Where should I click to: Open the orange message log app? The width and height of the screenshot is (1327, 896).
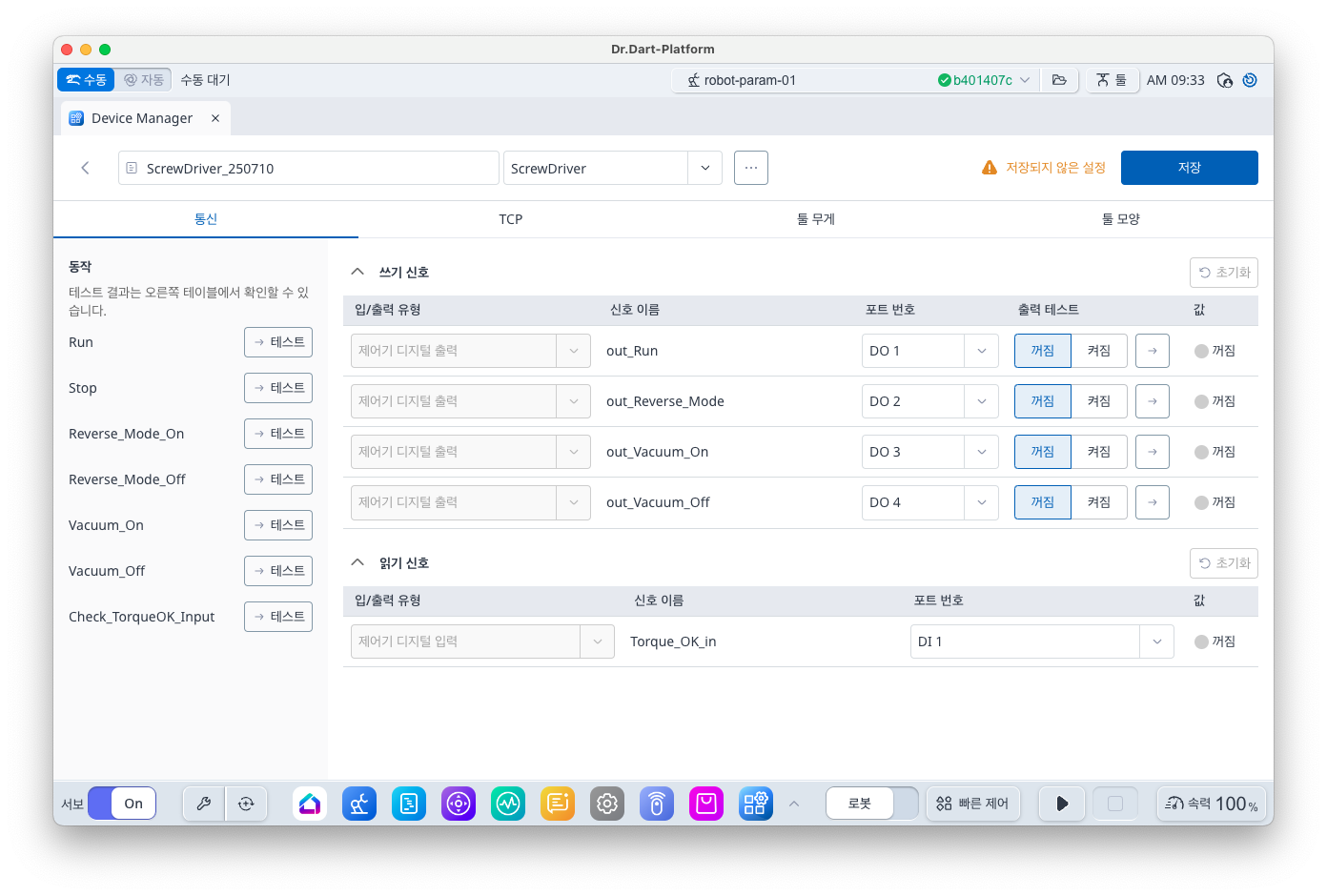[558, 804]
